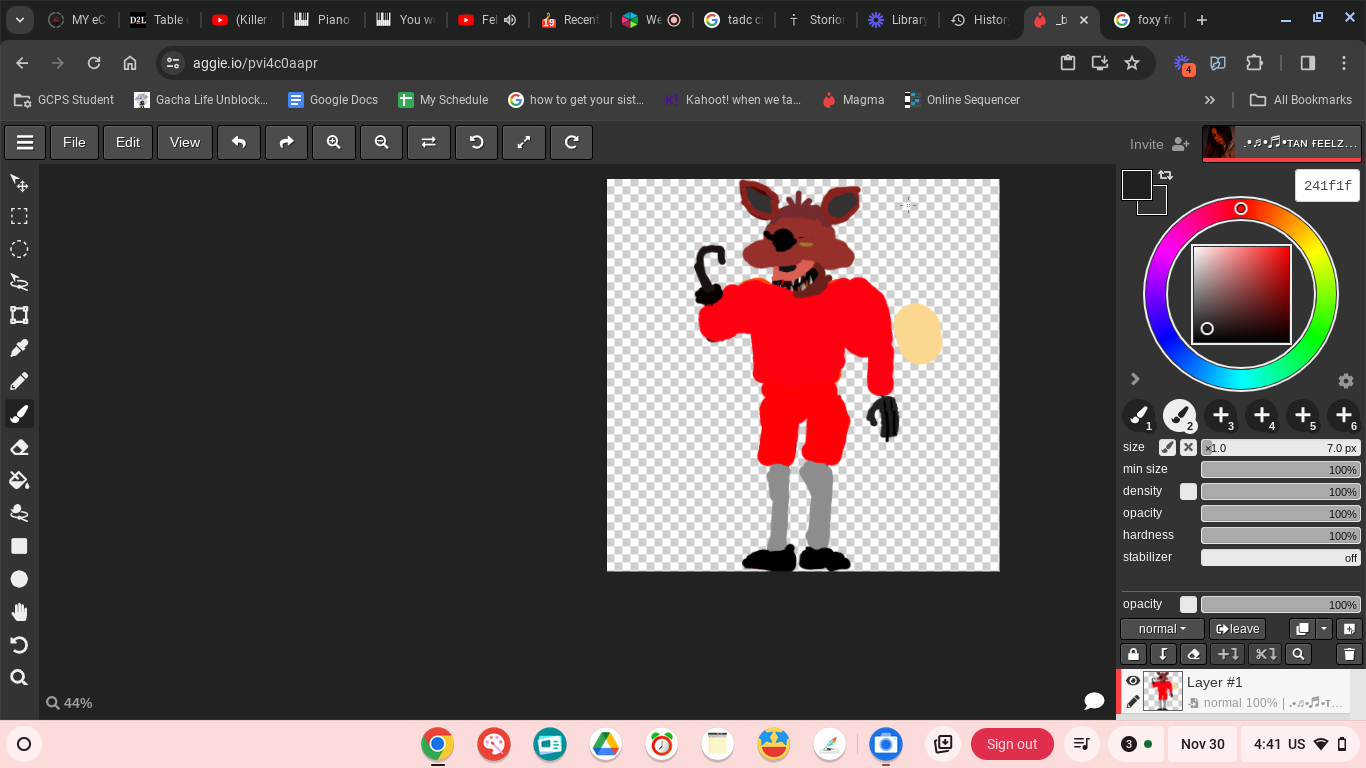Screen dimensions: 1366x768
Task: Select the rectangular marquee tool
Action: click(19, 216)
